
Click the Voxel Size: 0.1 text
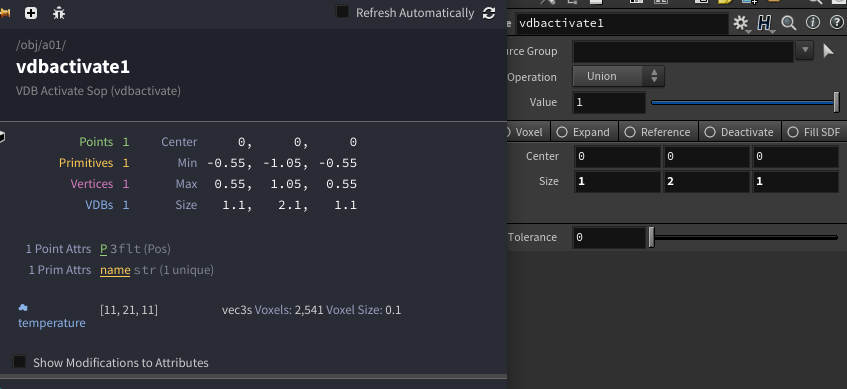[x=364, y=310]
